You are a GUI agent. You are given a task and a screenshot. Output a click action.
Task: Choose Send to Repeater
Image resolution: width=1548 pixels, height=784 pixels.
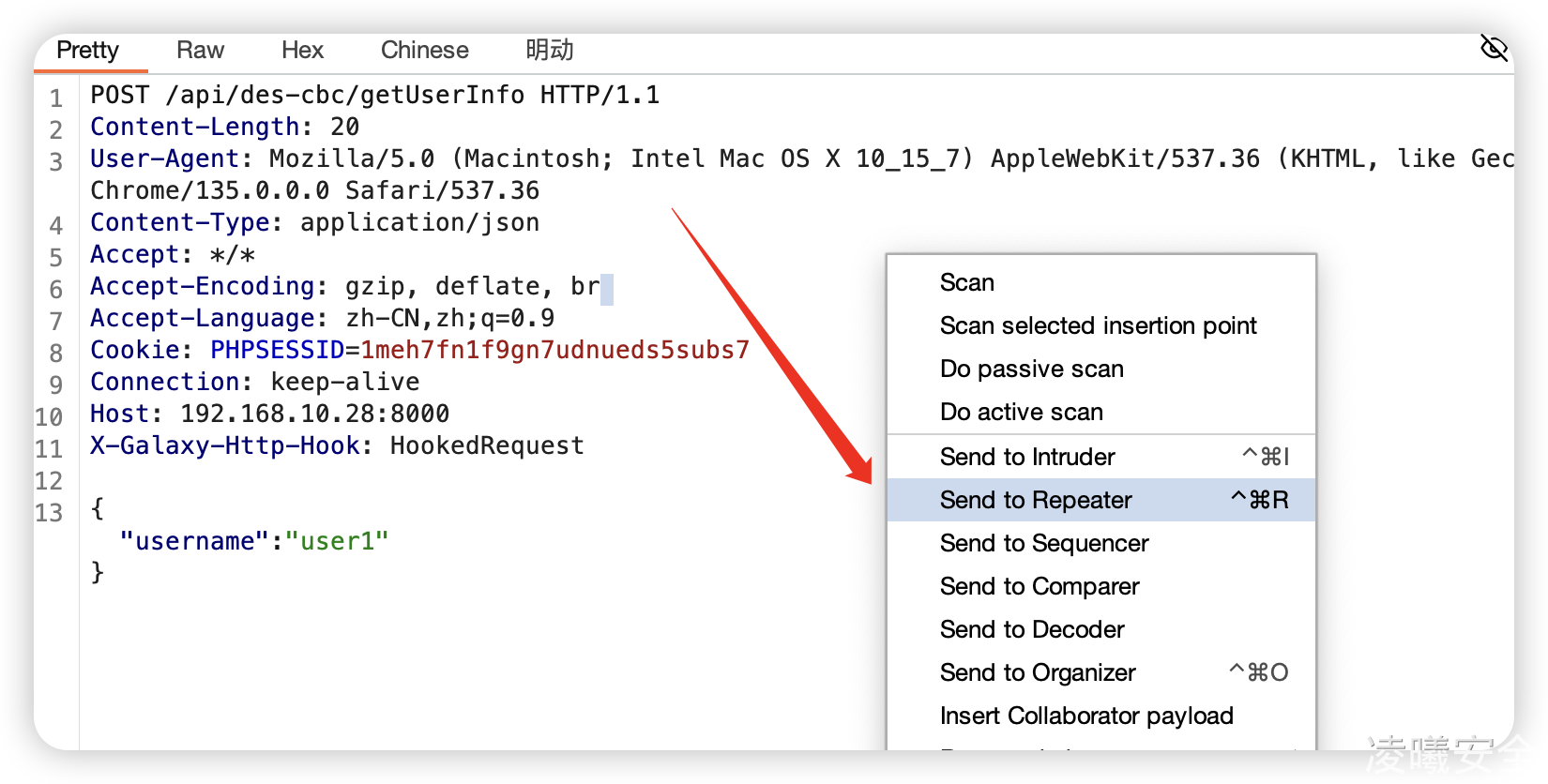click(1036, 501)
